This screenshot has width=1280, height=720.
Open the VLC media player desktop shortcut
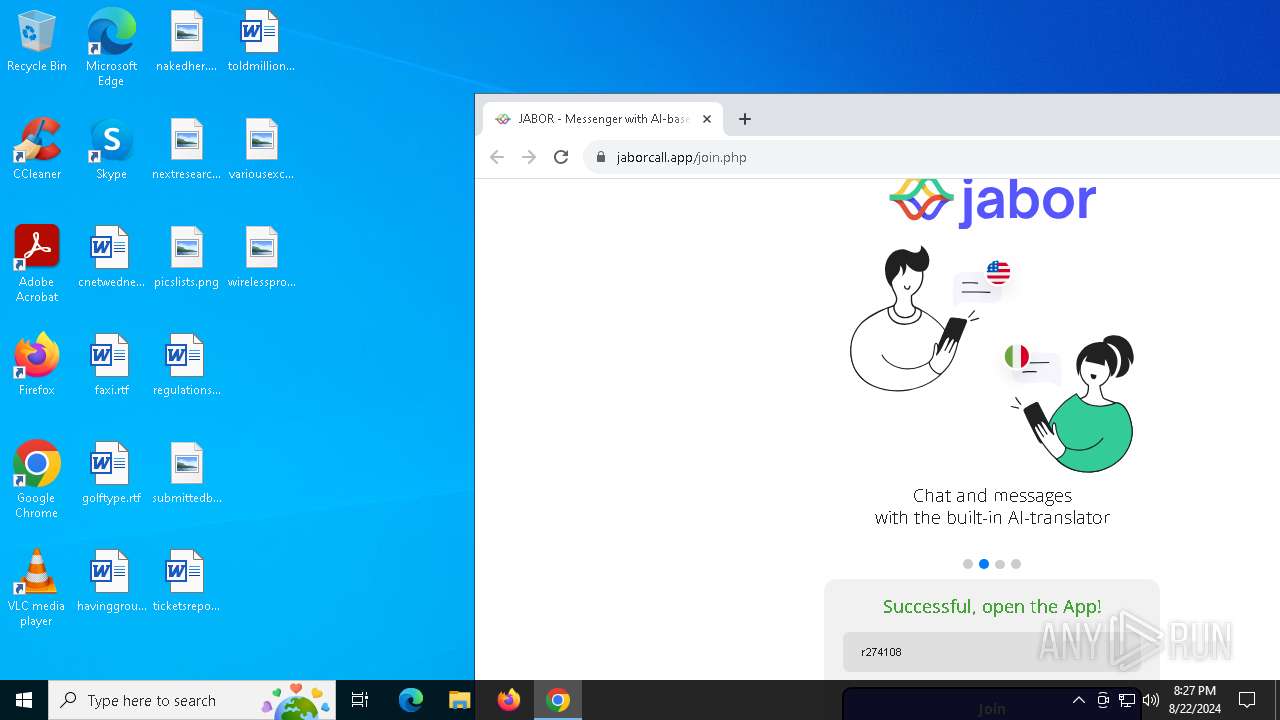[x=37, y=588]
